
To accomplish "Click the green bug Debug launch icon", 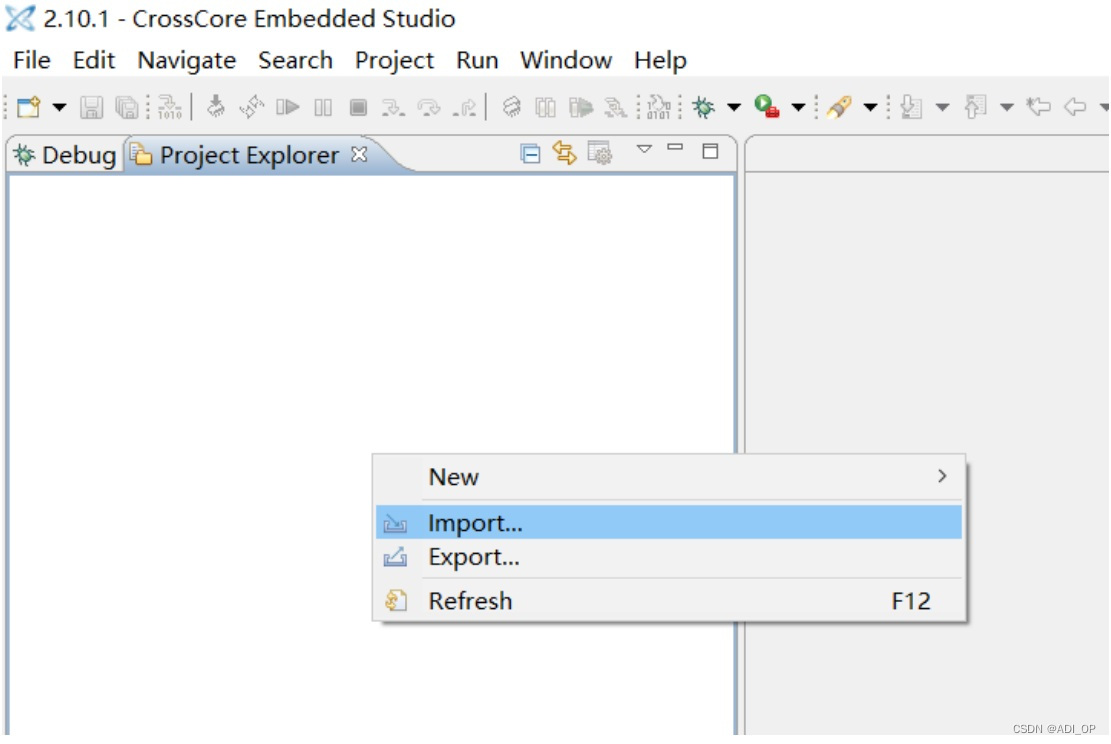I will (x=704, y=107).
